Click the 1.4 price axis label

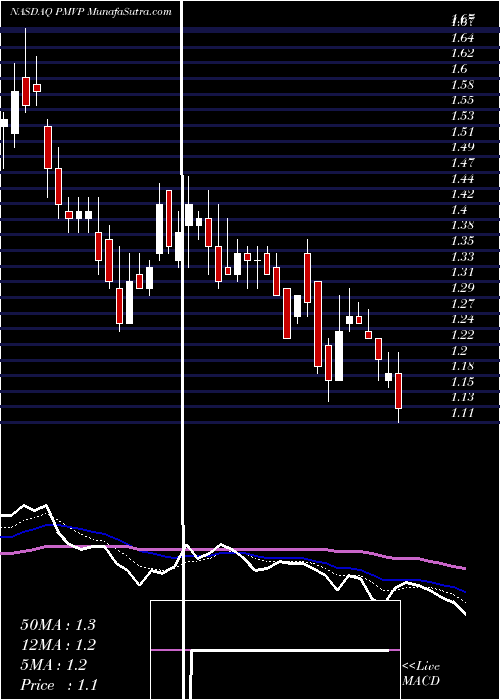coord(460,210)
